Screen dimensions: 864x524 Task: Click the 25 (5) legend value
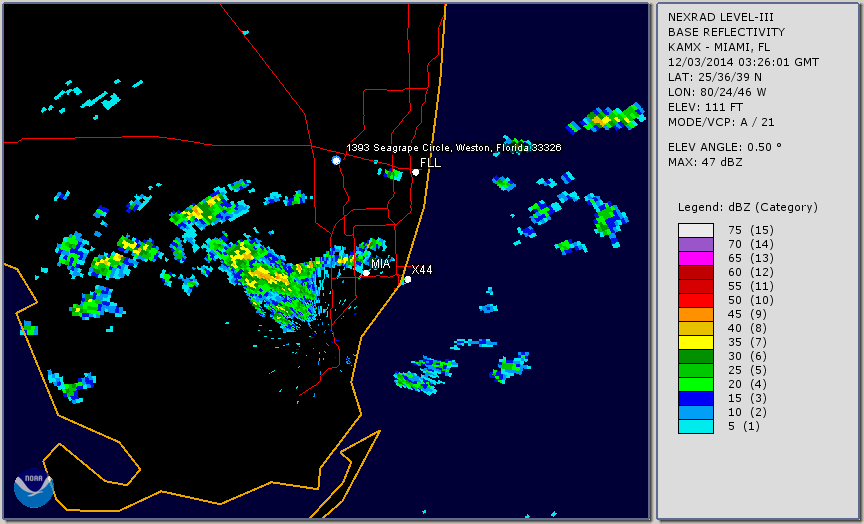(x=747, y=370)
